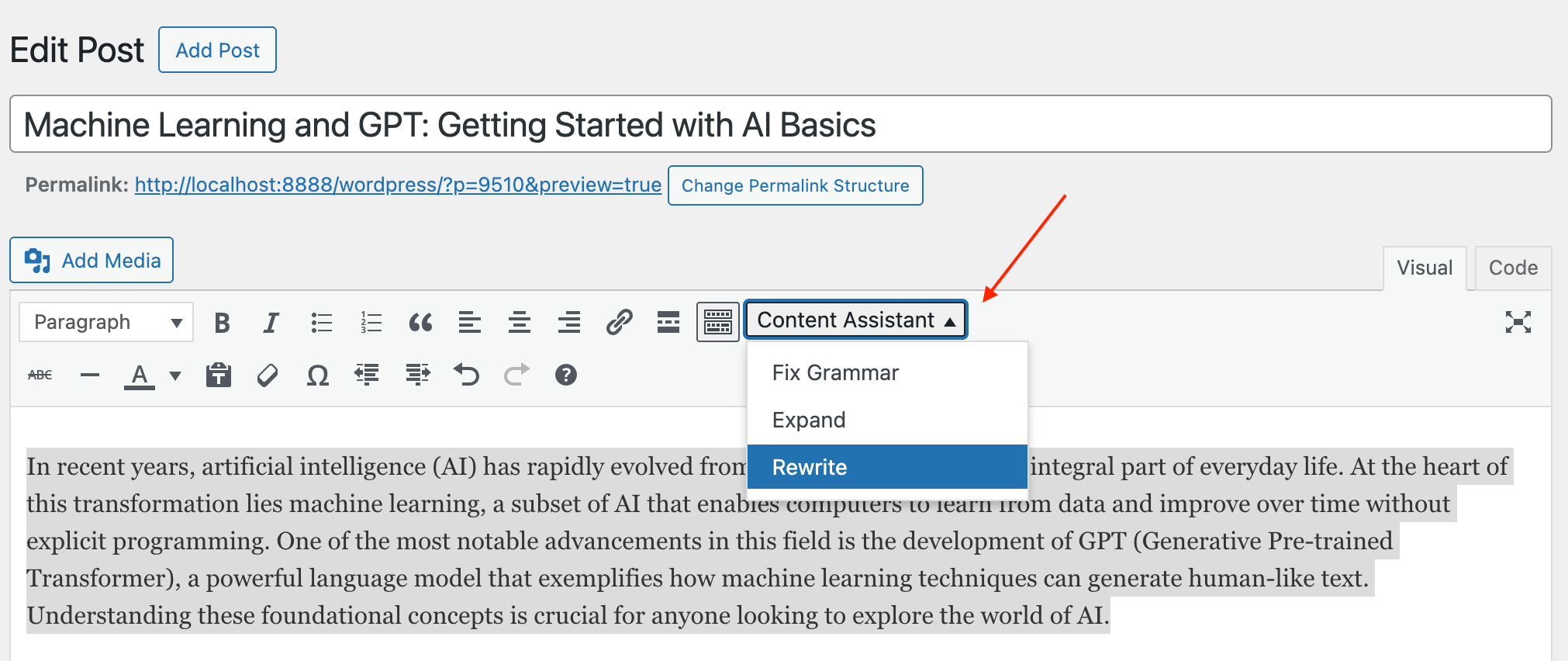Select Rewrite in the Content Assistant menu
This screenshot has width=1568, height=661.
(887, 467)
